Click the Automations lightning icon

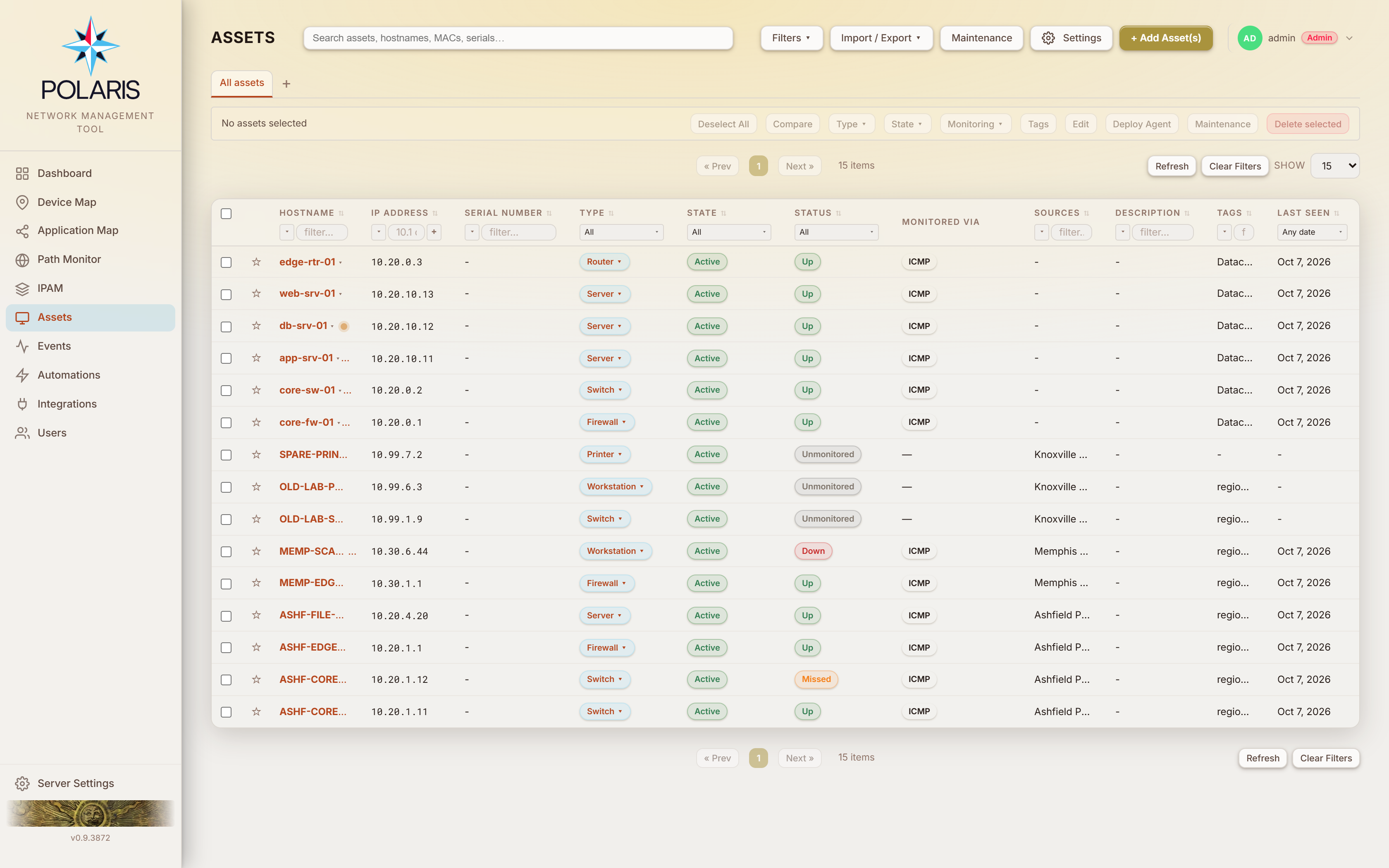[x=22, y=375]
